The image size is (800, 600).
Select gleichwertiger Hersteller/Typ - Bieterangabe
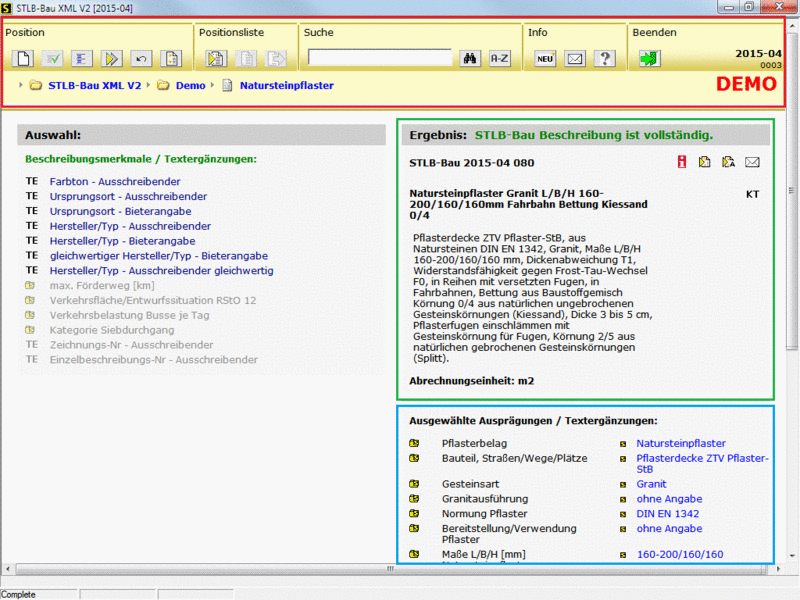[159, 256]
